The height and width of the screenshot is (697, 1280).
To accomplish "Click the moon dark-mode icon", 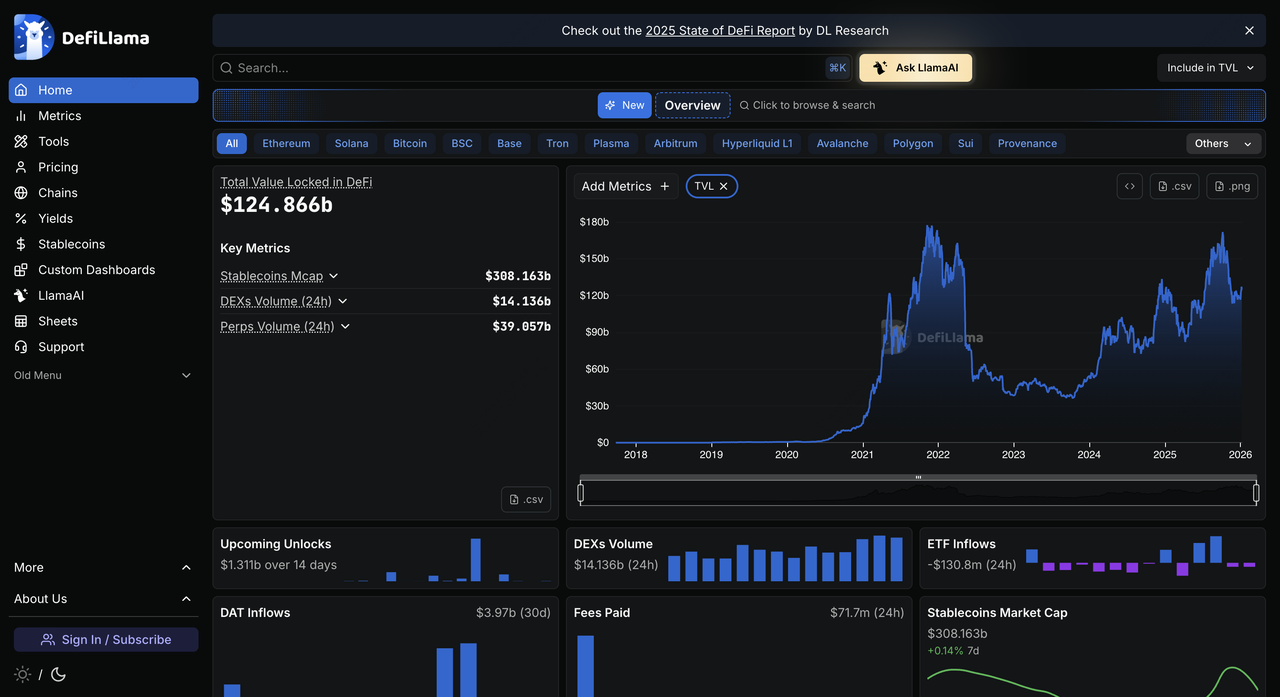I will [x=58, y=674].
